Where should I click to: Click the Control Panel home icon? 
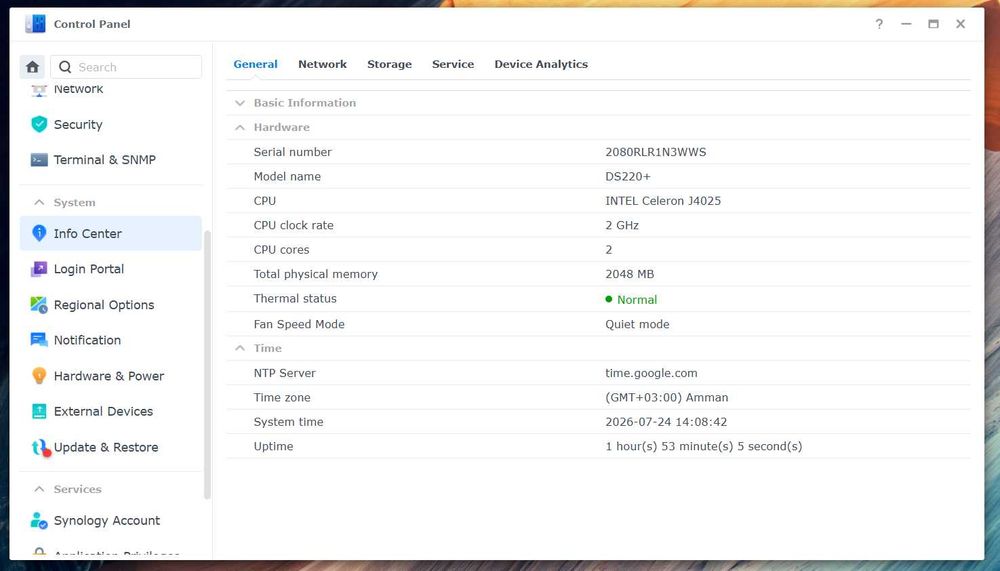pyautogui.click(x=32, y=67)
